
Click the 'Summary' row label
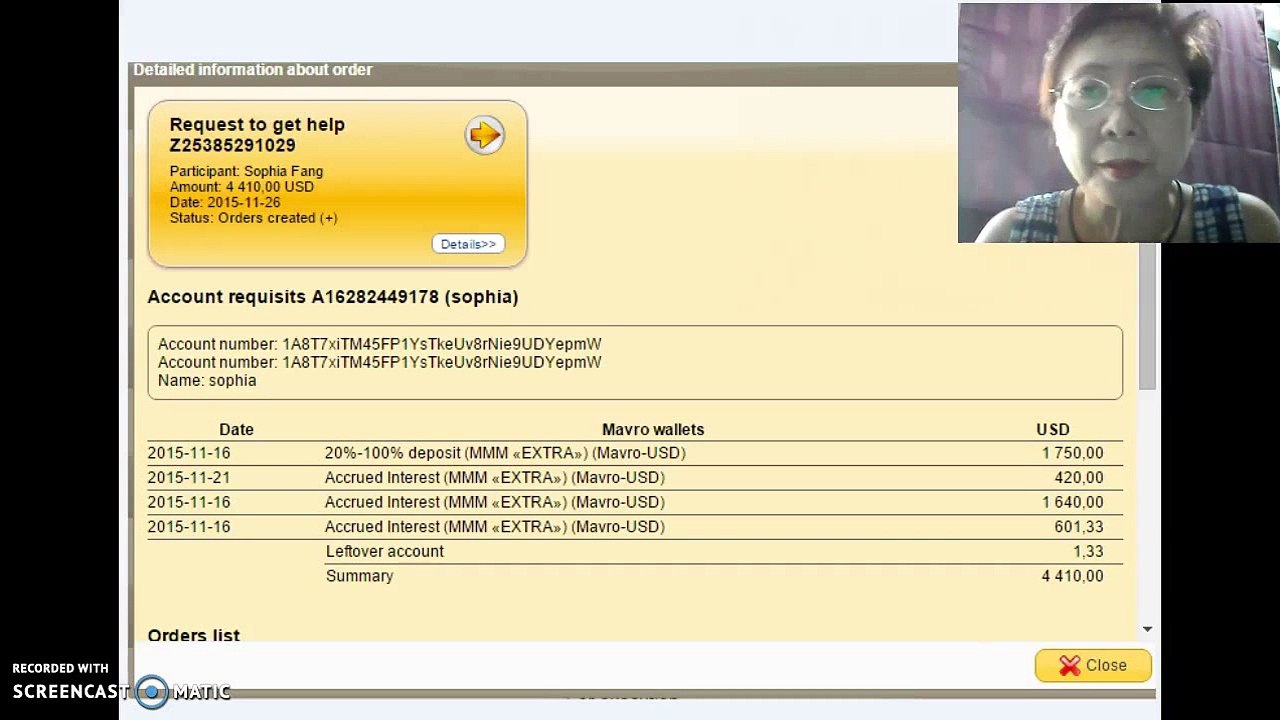(359, 576)
